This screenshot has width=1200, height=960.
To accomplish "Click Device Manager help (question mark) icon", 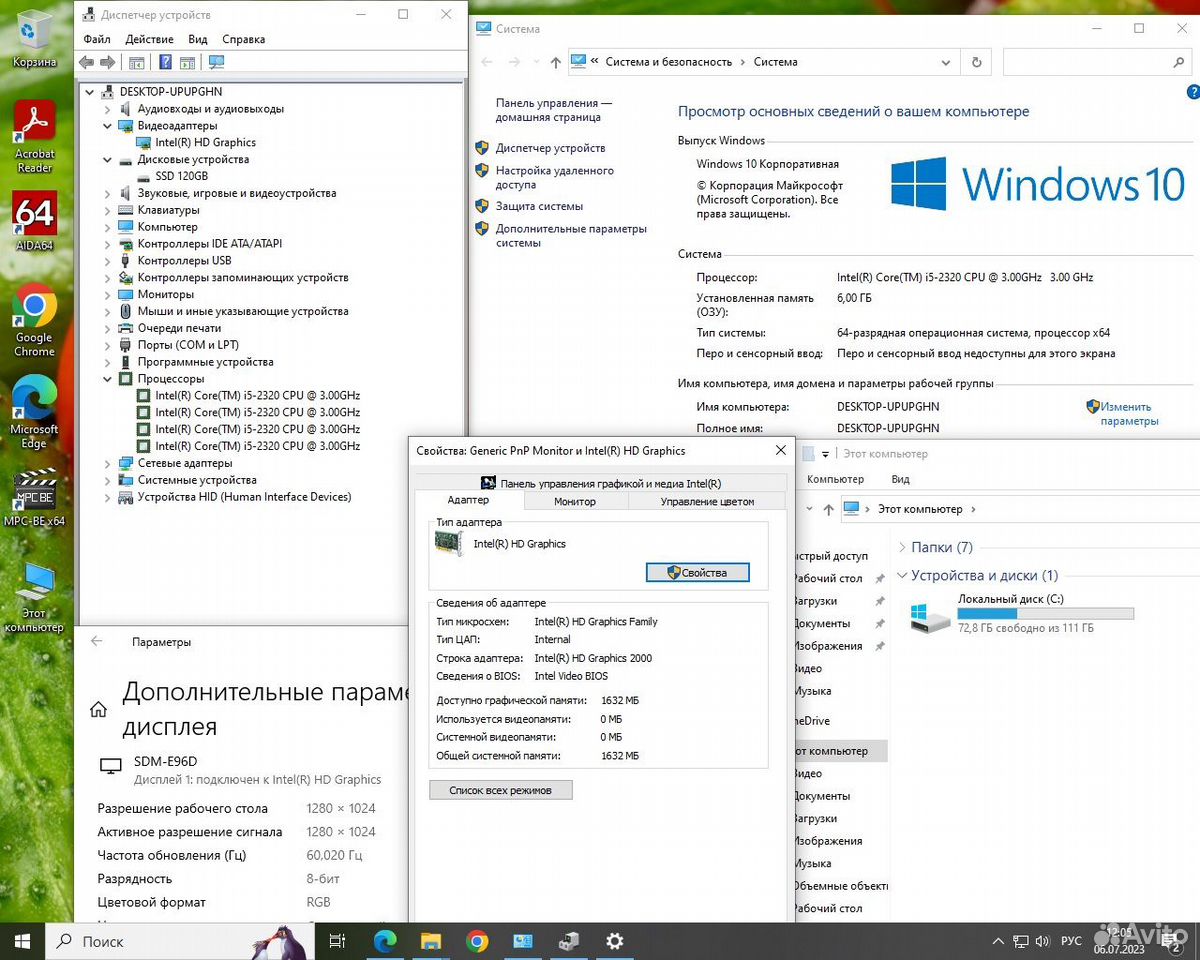I will [165, 62].
